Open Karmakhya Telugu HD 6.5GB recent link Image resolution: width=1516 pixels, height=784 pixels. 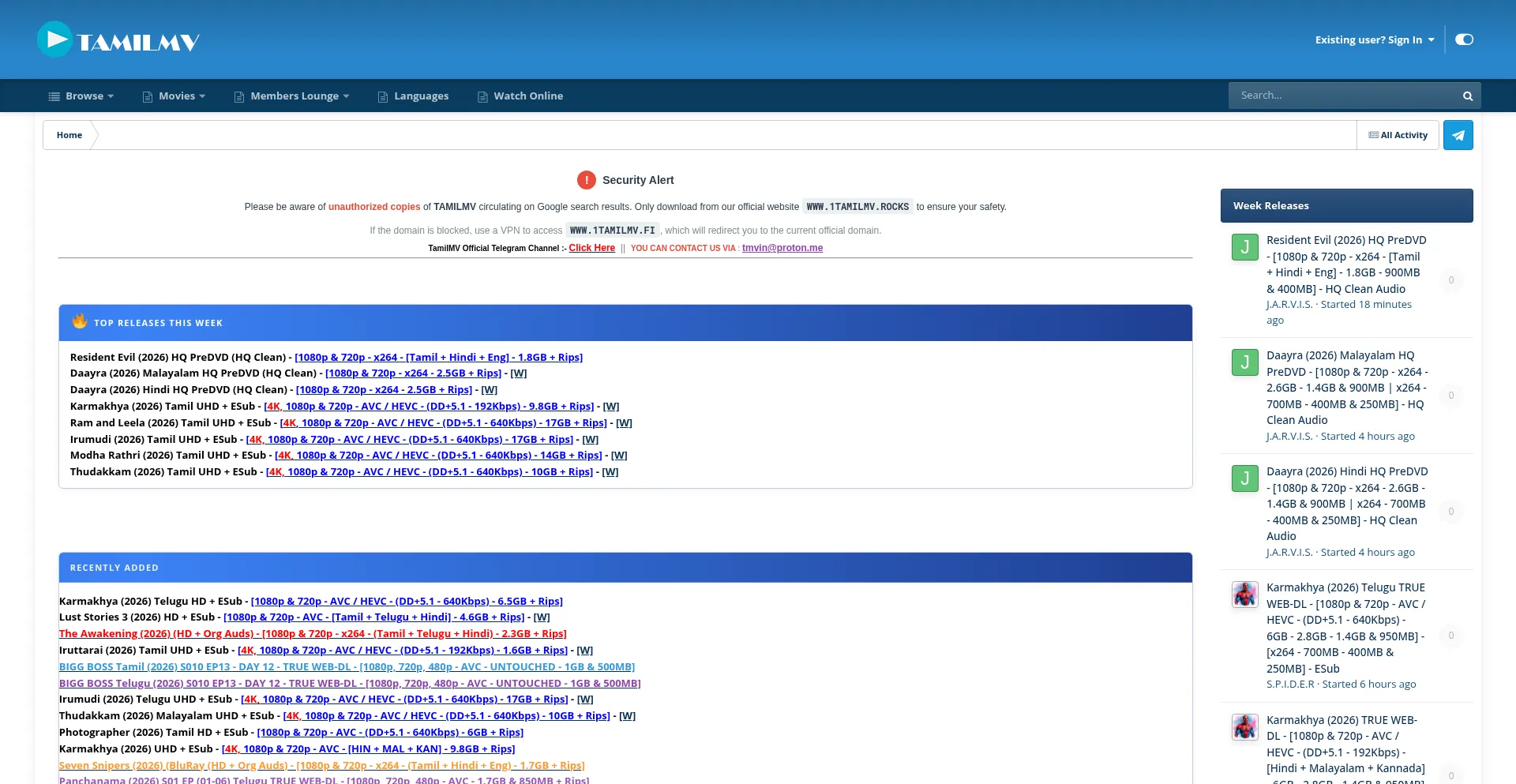(x=407, y=602)
